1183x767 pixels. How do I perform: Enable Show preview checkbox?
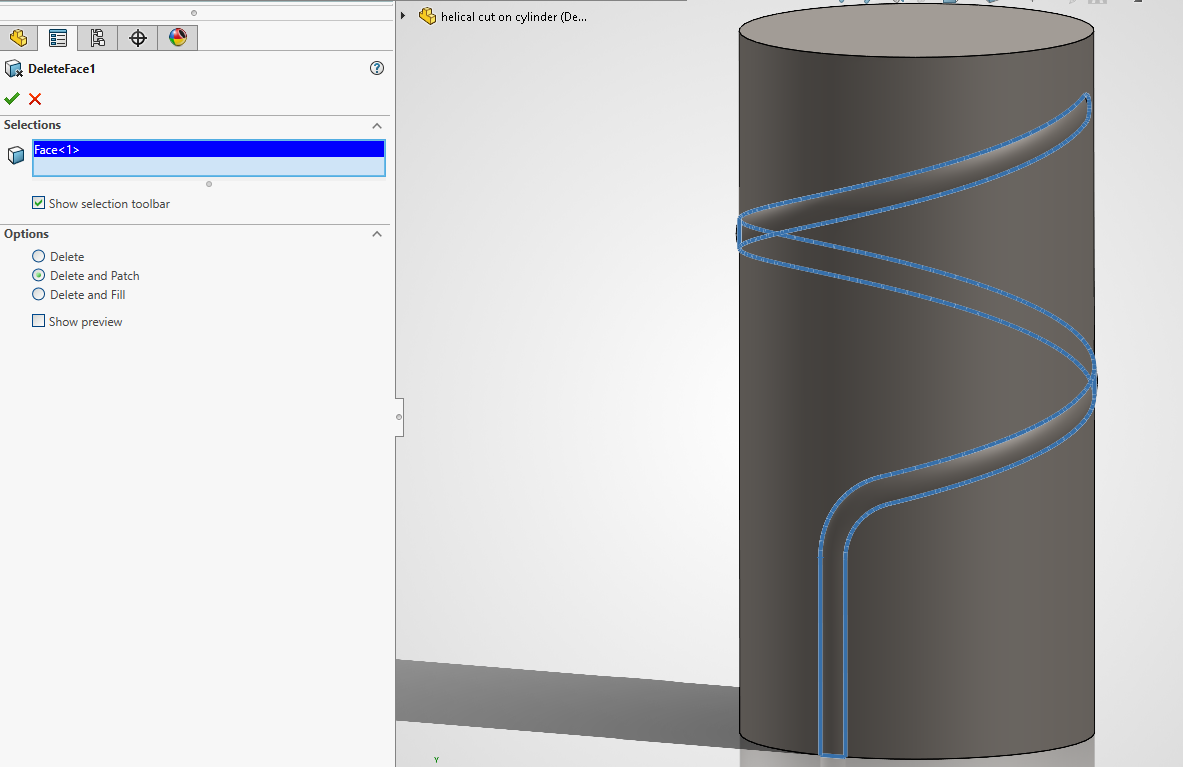point(38,321)
